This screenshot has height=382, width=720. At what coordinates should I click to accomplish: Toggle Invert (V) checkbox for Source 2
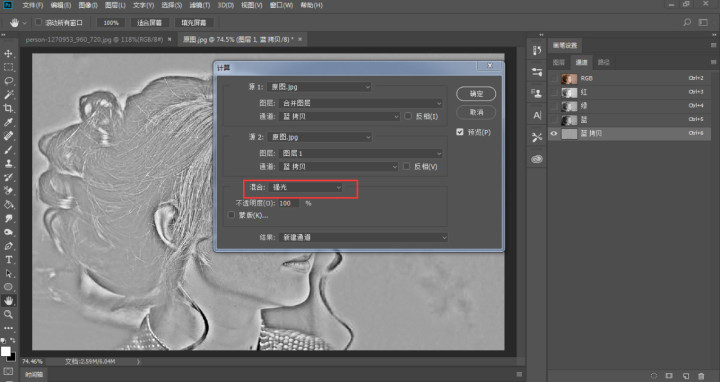tap(406, 166)
